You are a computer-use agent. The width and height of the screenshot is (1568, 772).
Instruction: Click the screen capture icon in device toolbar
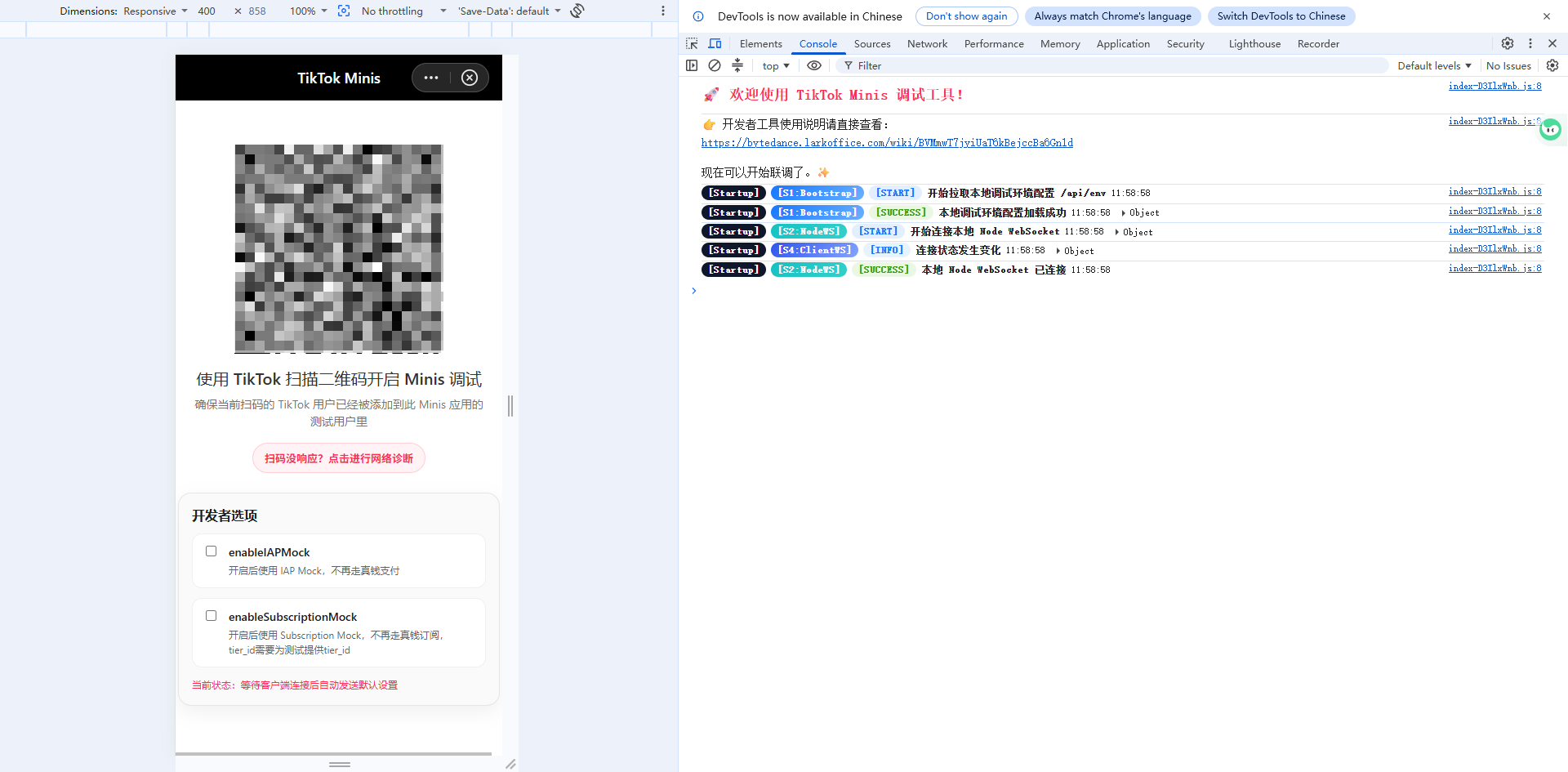point(344,11)
